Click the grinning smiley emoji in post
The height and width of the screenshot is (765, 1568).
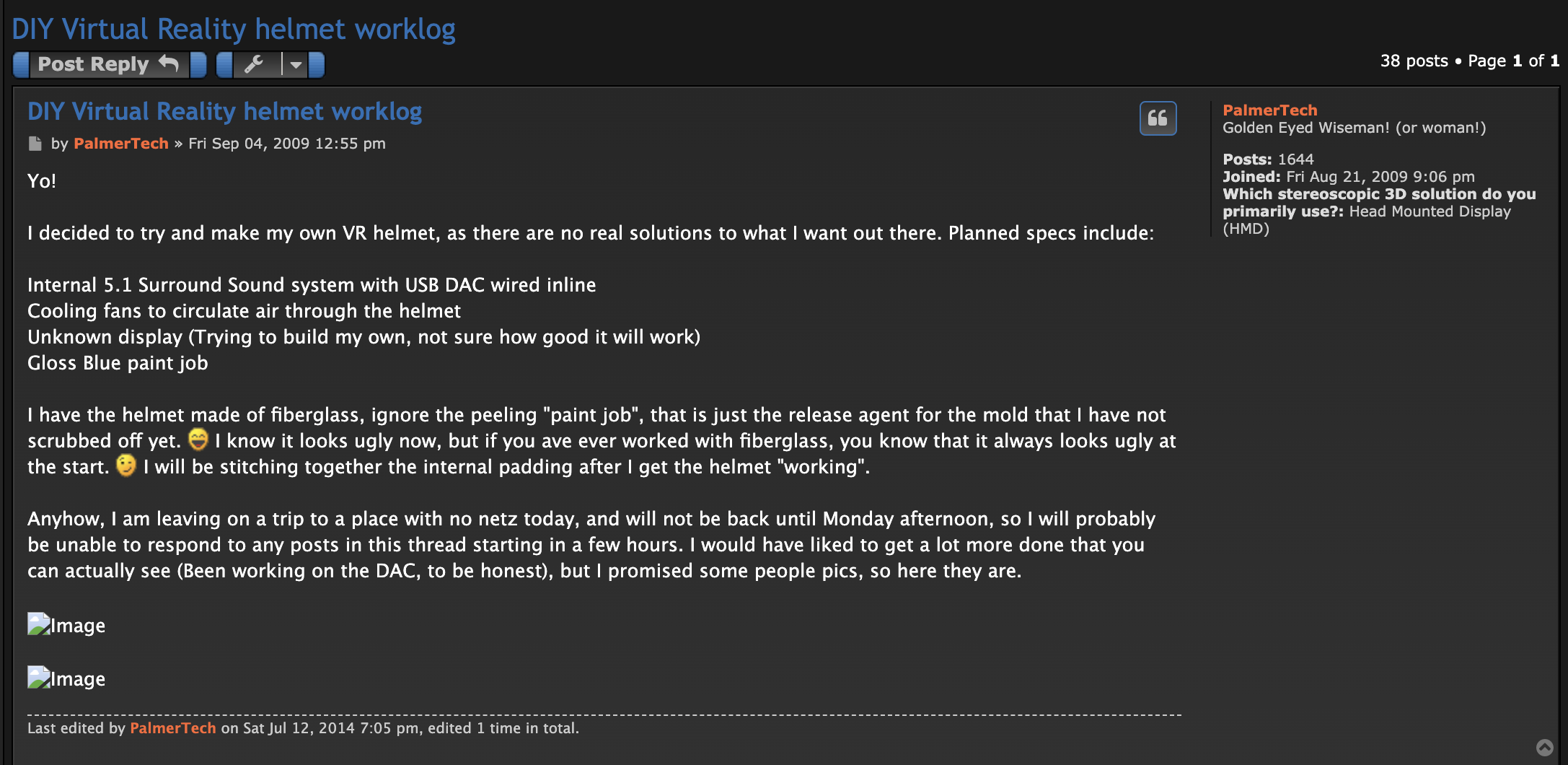[x=198, y=439]
